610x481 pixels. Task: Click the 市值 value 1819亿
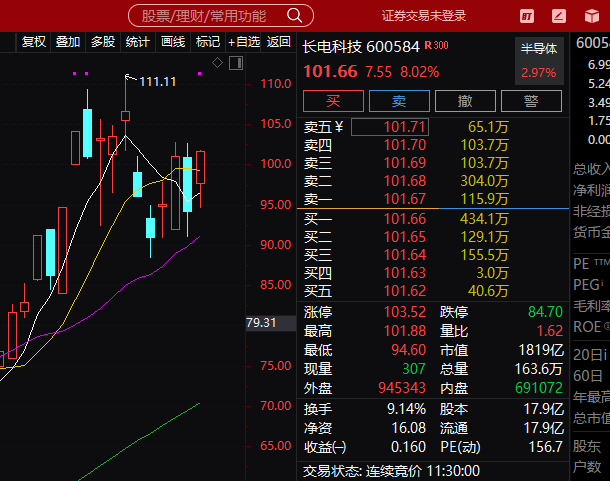click(x=541, y=350)
